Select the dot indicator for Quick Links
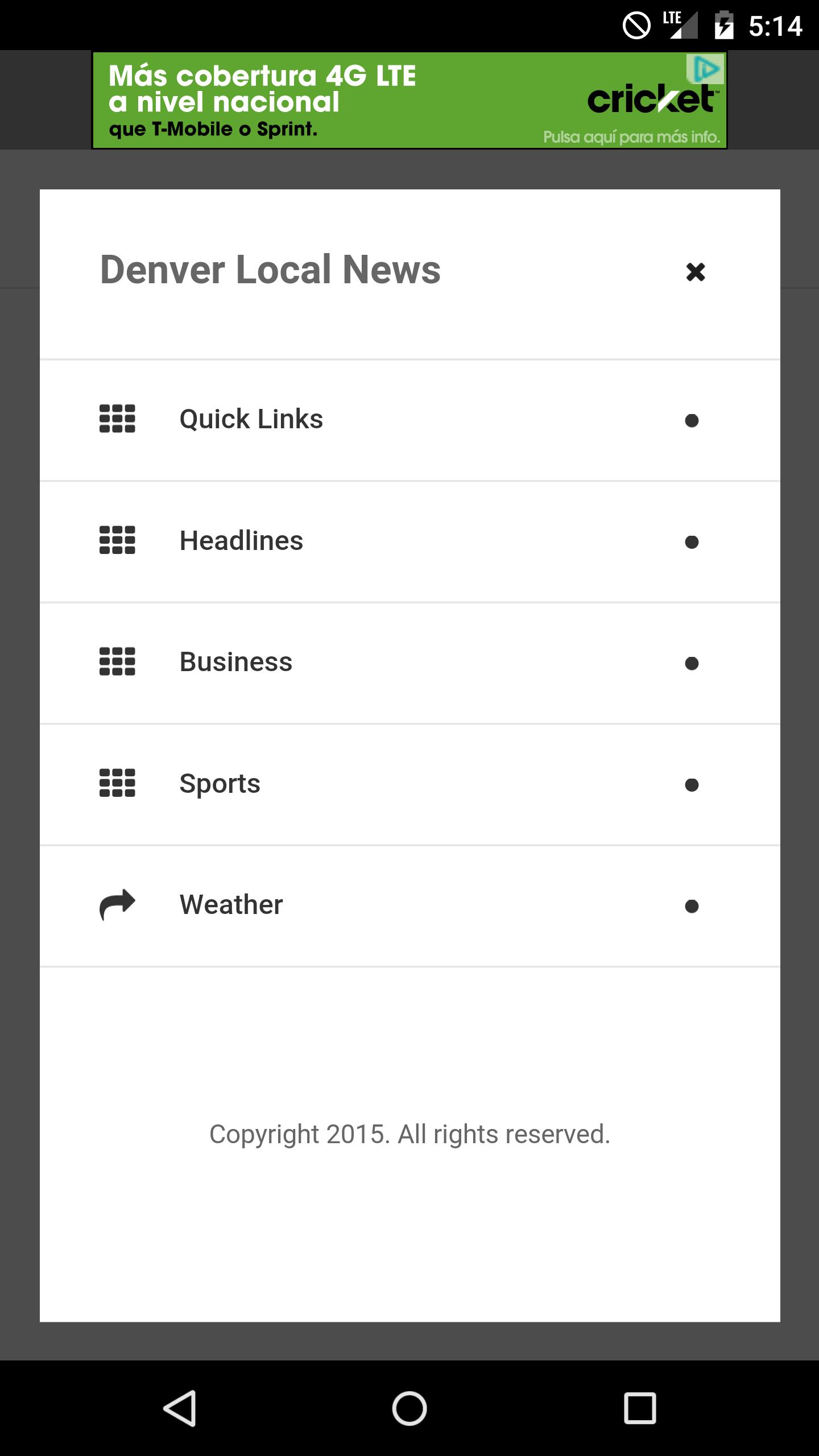Screen dimensions: 819x1456 (x=692, y=421)
